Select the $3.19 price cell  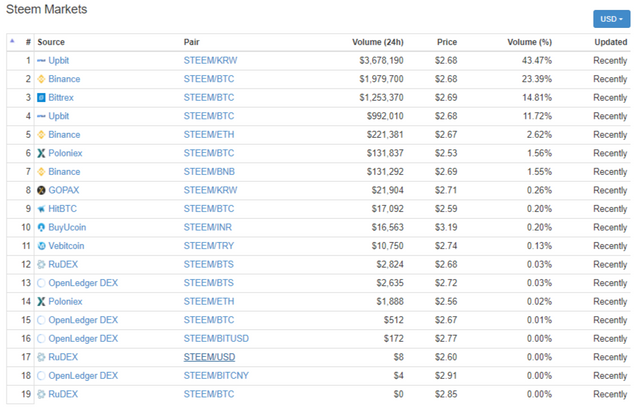click(446, 227)
